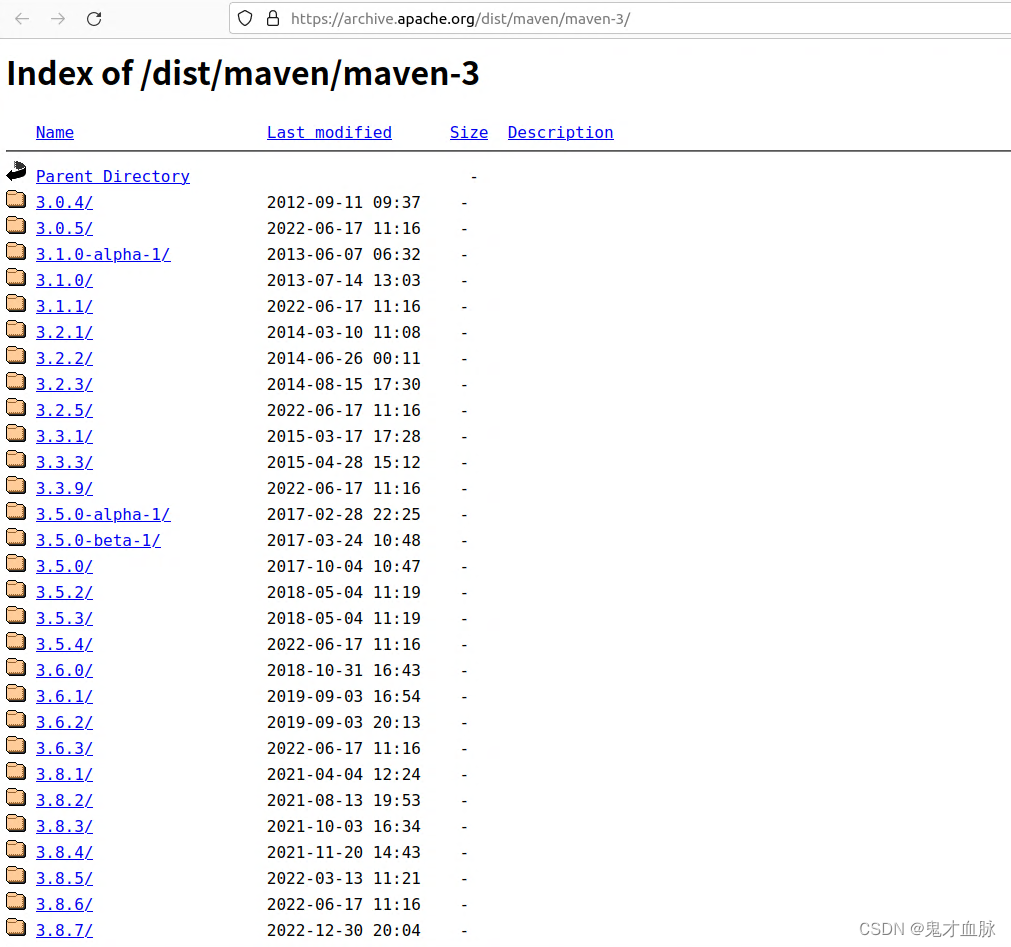Open the 3.2.2/ directory link
The height and width of the screenshot is (947, 1011).
pyautogui.click(x=64, y=358)
